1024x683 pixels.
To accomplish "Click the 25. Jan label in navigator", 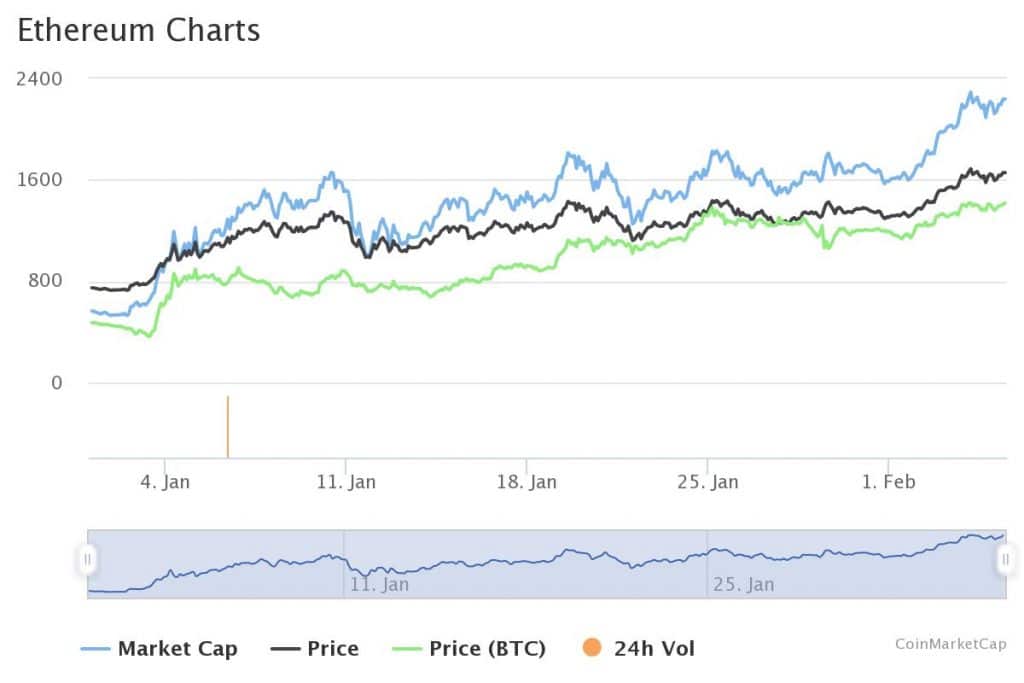I will (x=743, y=584).
